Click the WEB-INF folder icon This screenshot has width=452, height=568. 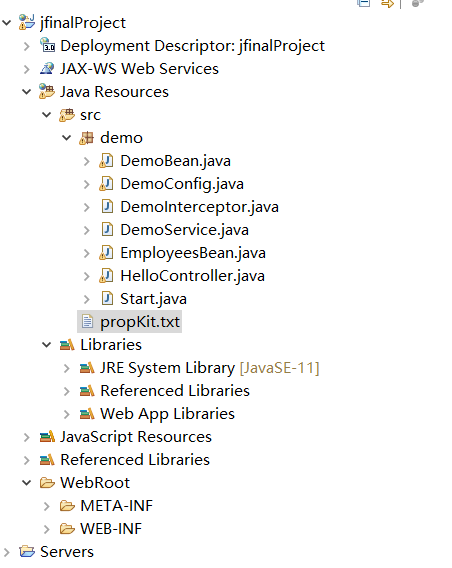coord(67,529)
